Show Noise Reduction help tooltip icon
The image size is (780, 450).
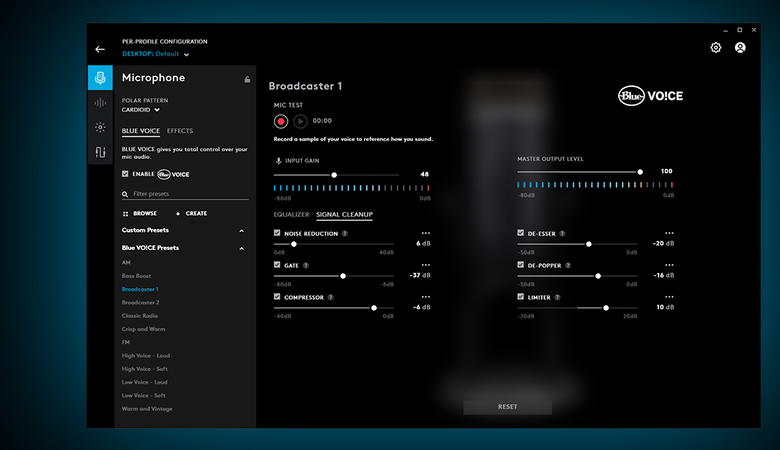pos(345,234)
